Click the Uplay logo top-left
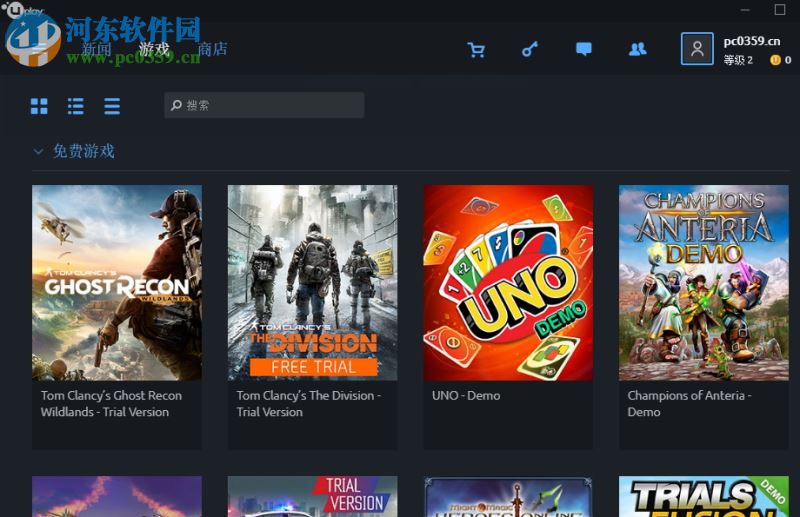The width and height of the screenshot is (800, 517). click(23, 10)
